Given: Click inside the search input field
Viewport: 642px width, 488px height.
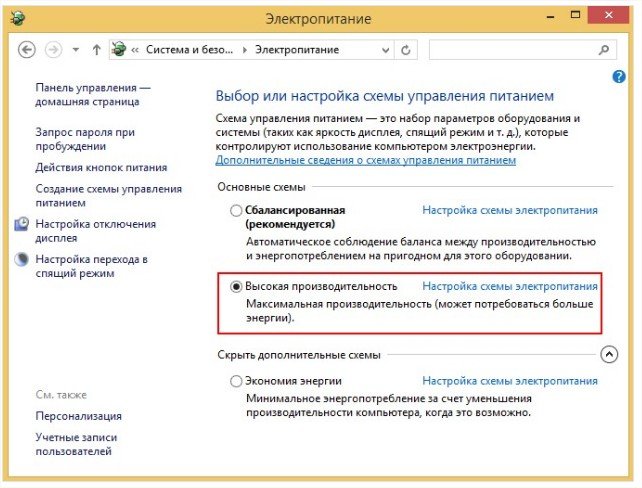Looking at the screenshot, I should [510, 49].
